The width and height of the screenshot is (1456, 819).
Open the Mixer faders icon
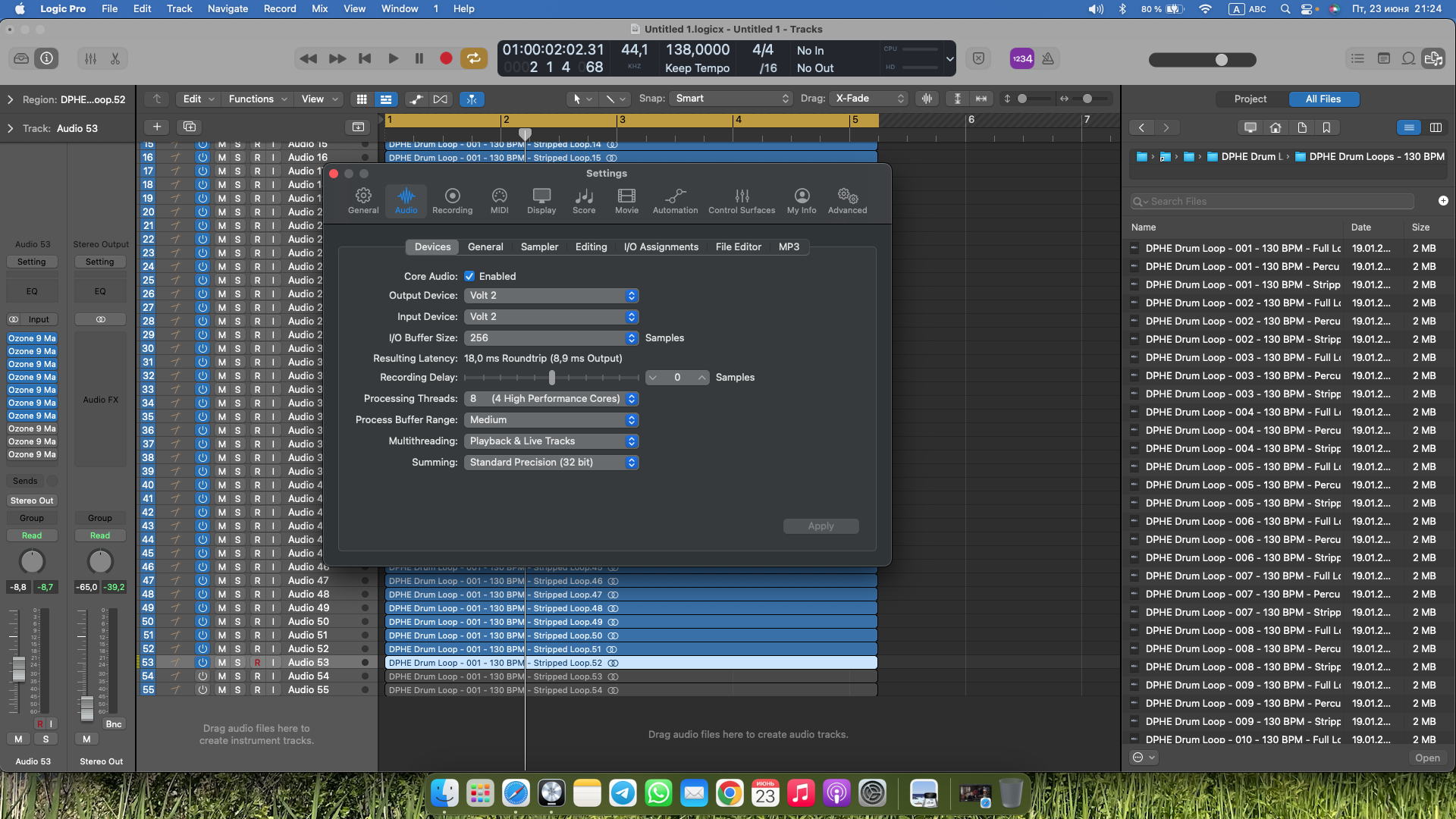coord(90,58)
